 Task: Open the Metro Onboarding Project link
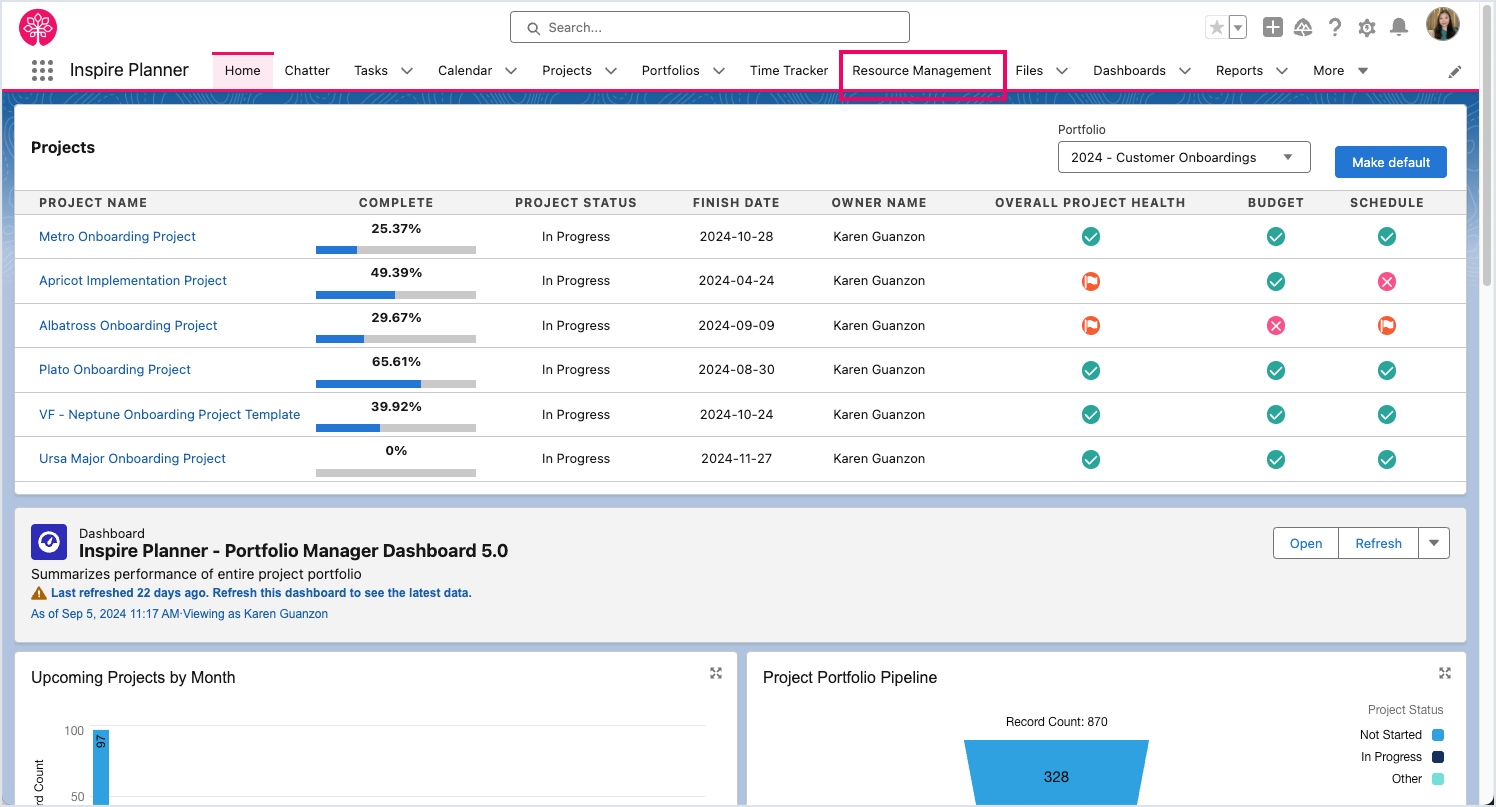coord(117,237)
